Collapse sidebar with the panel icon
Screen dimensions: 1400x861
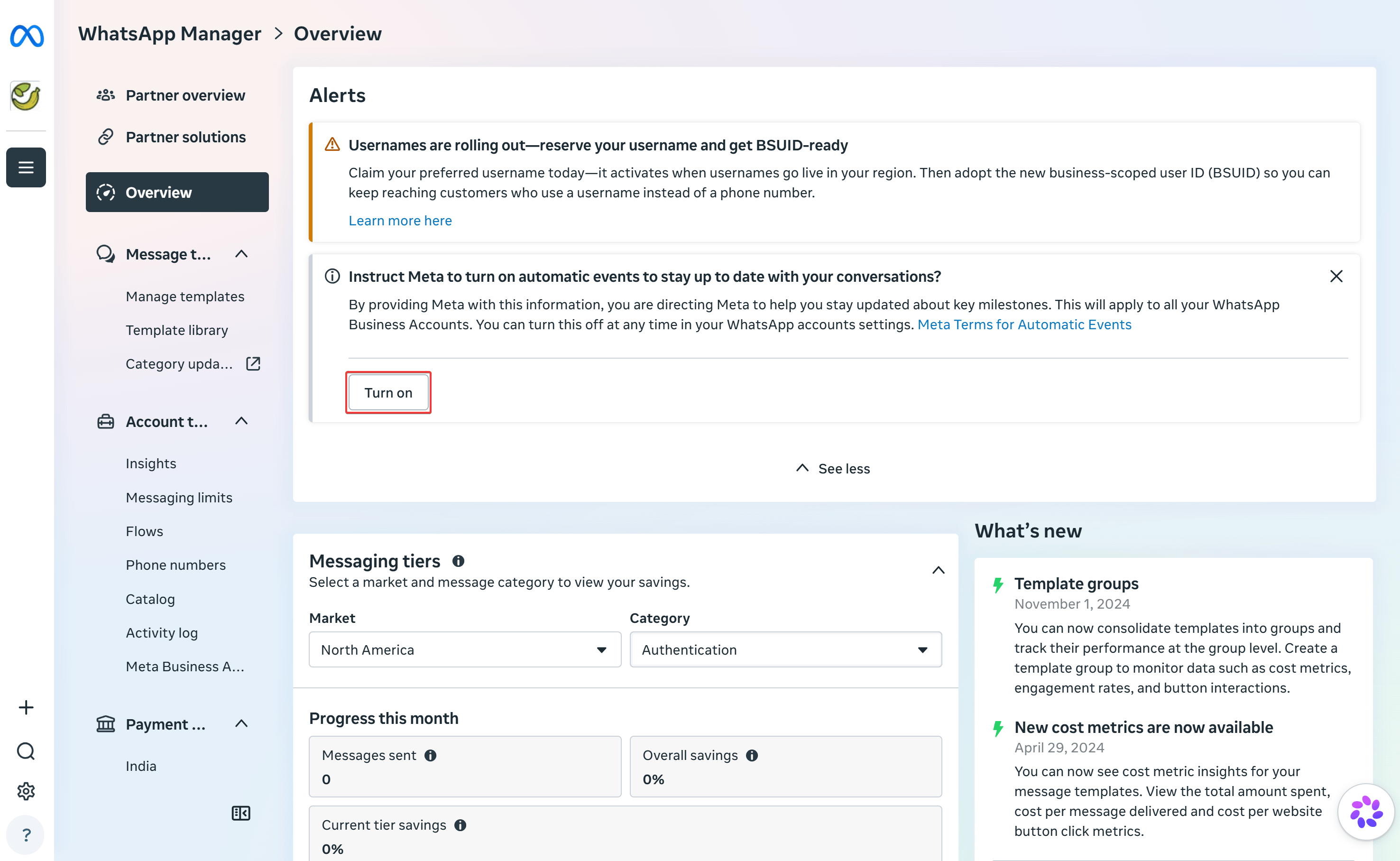(241, 813)
